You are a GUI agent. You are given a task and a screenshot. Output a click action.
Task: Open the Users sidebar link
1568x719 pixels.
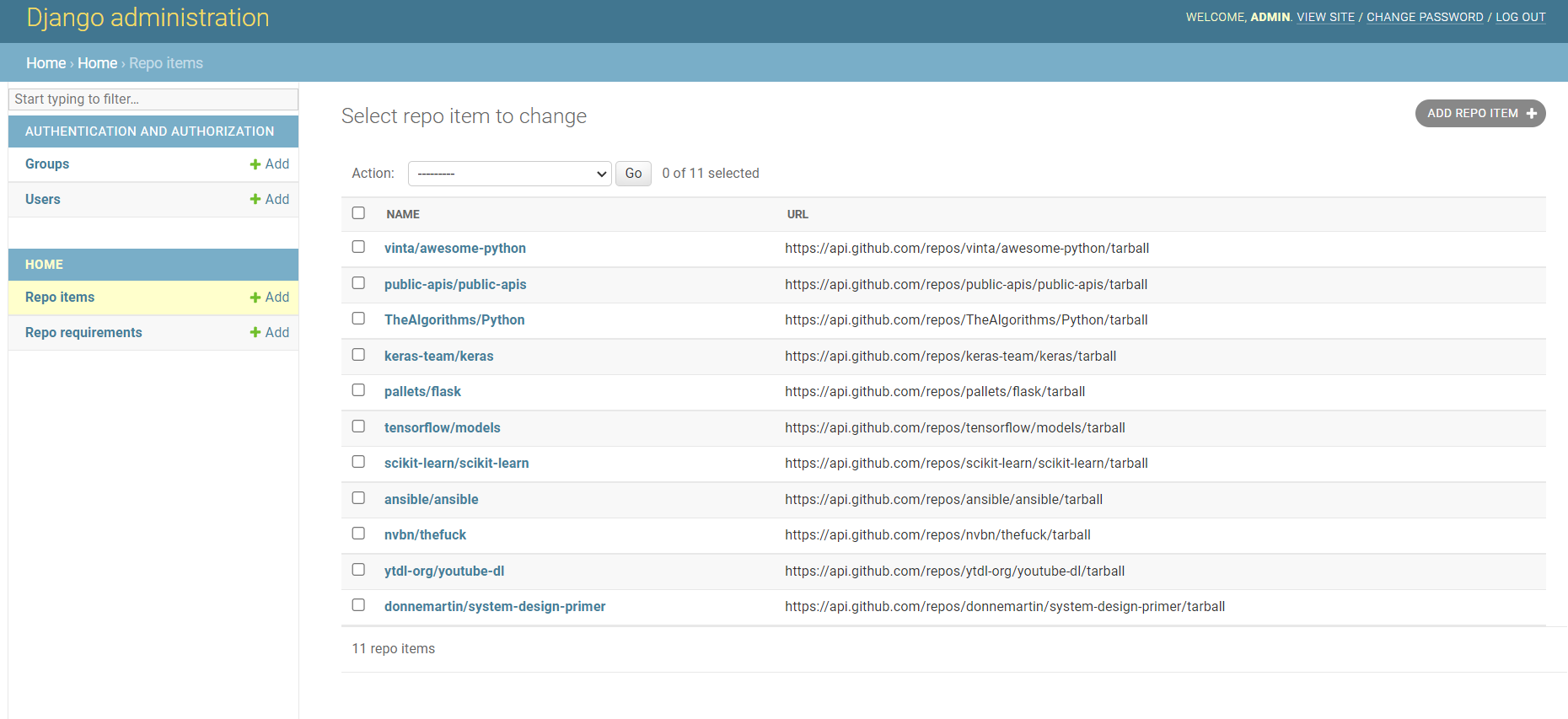point(43,200)
